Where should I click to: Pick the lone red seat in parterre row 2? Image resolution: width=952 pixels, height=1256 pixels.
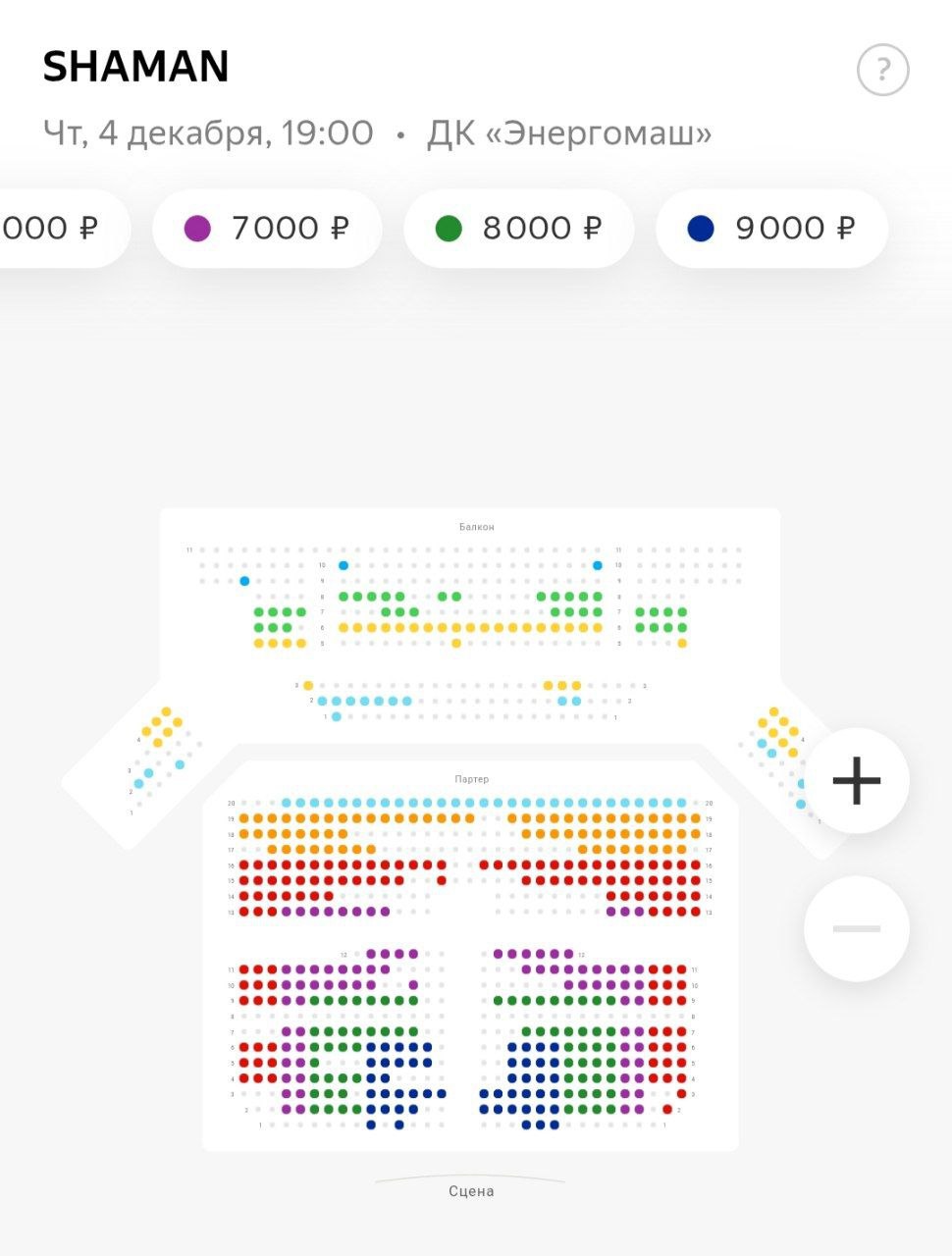[x=667, y=1110]
